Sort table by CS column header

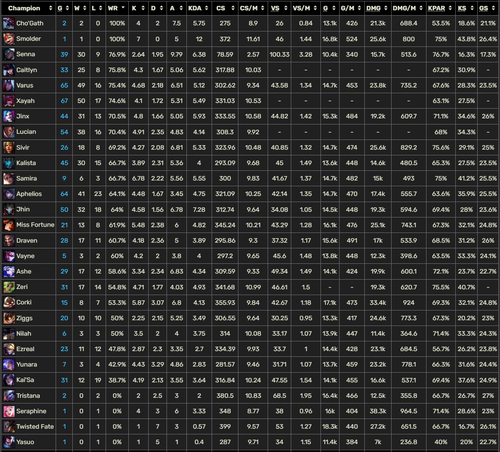click(225, 8)
